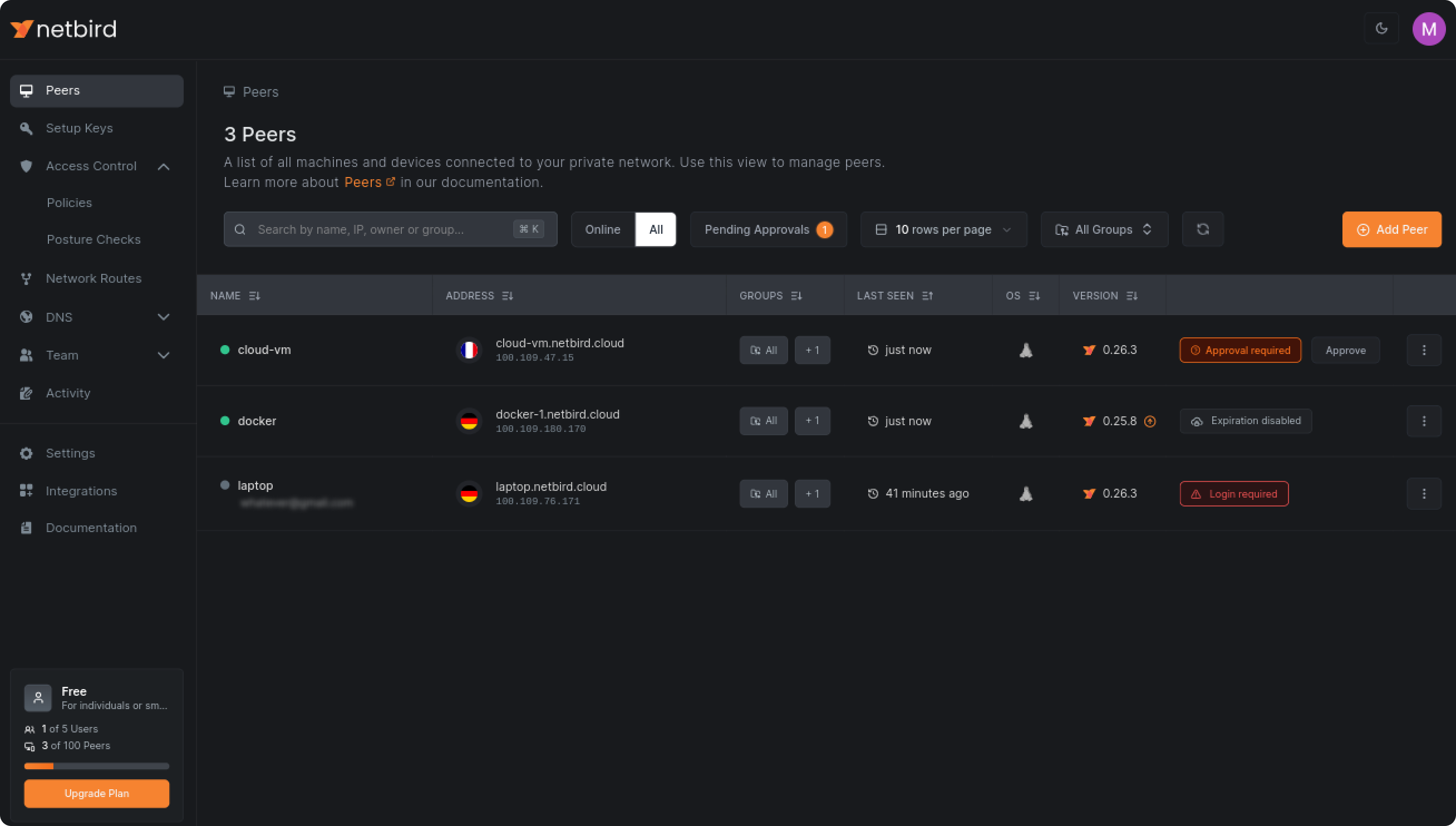Click the peers usage progress bar
This screenshot has width=1456, height=826.
point(96,766)
